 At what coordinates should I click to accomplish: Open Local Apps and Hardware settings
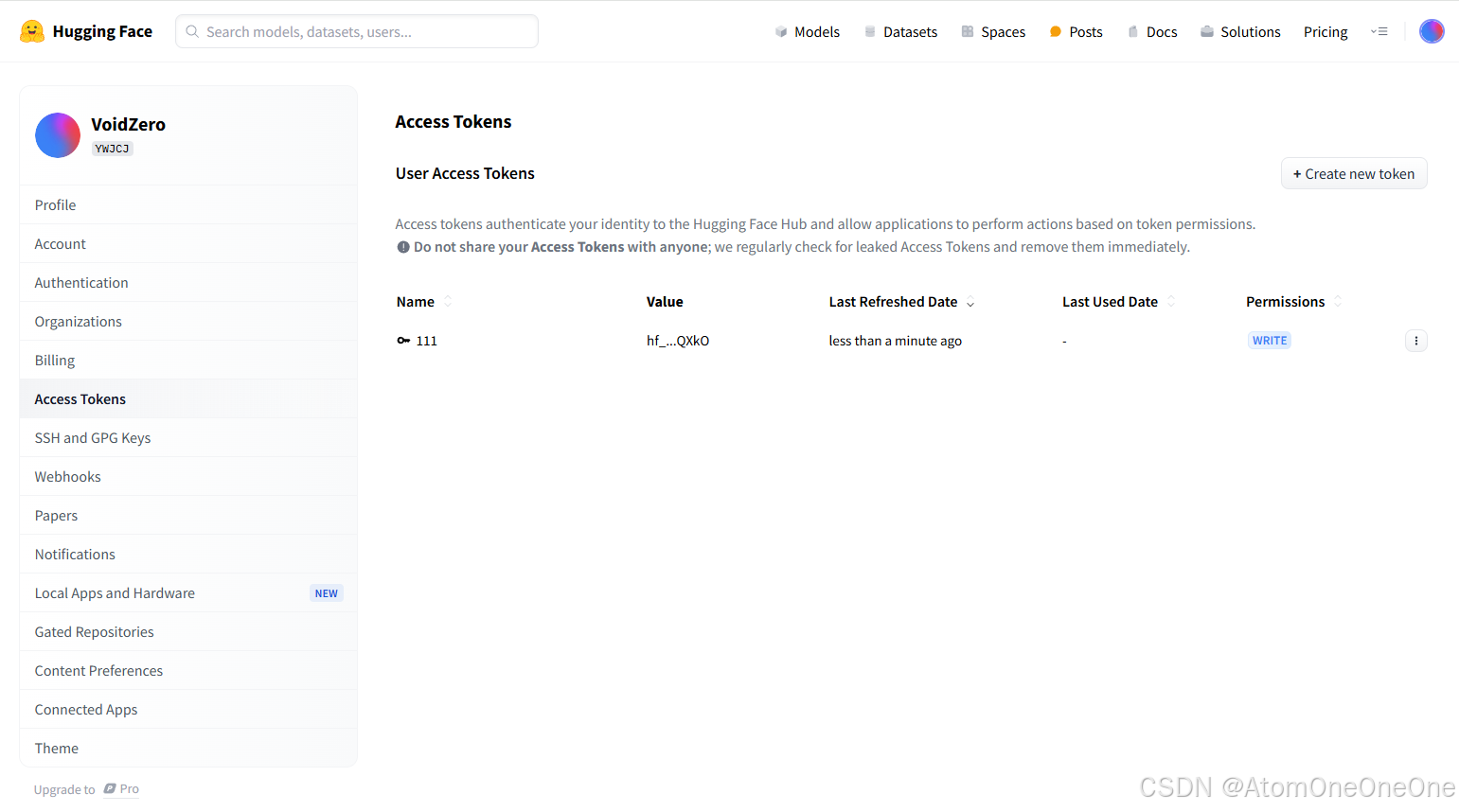[x=188, y=592]
